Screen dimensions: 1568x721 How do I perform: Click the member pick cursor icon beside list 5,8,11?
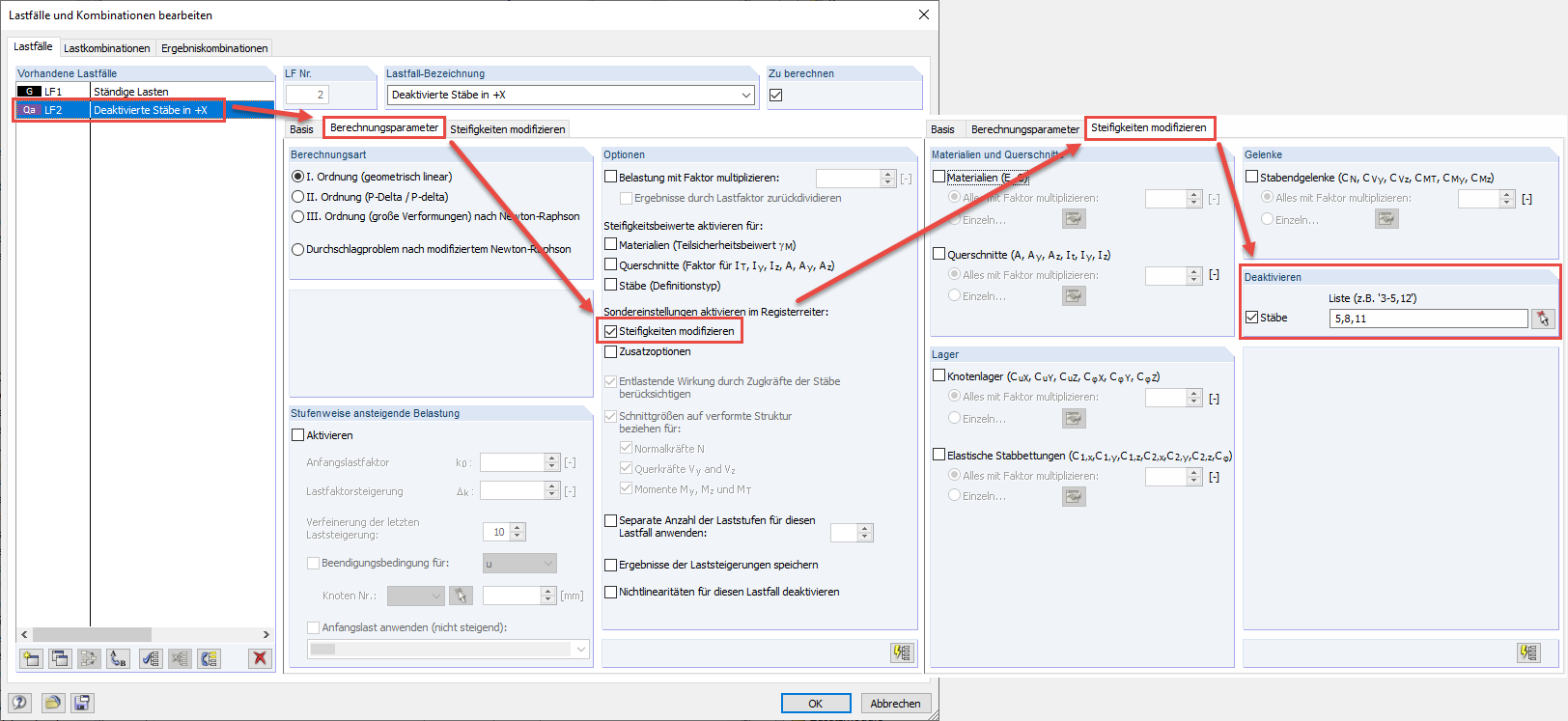[1543, 319]
